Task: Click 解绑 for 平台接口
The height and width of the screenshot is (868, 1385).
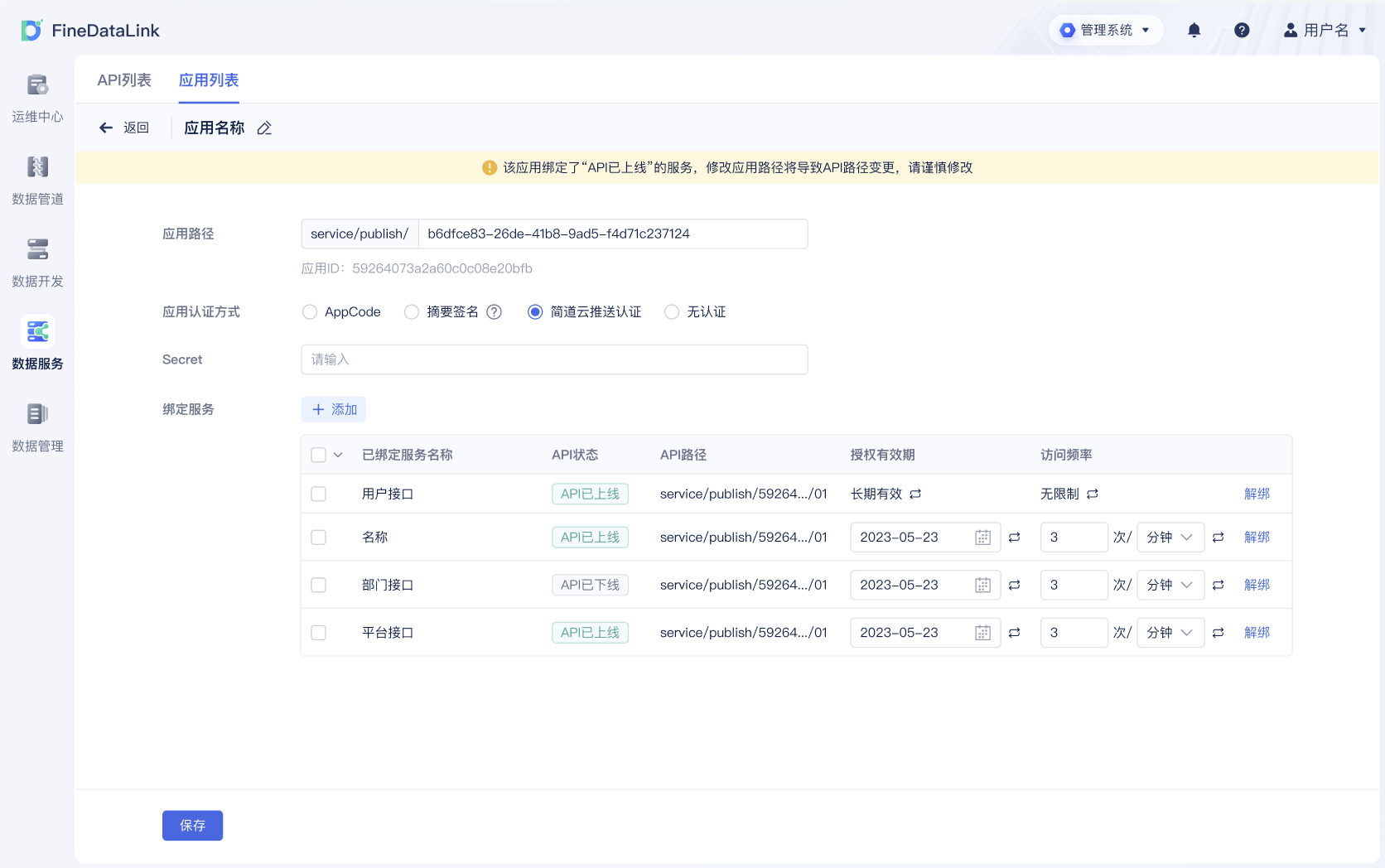Action: click(x=1257, y=633)
